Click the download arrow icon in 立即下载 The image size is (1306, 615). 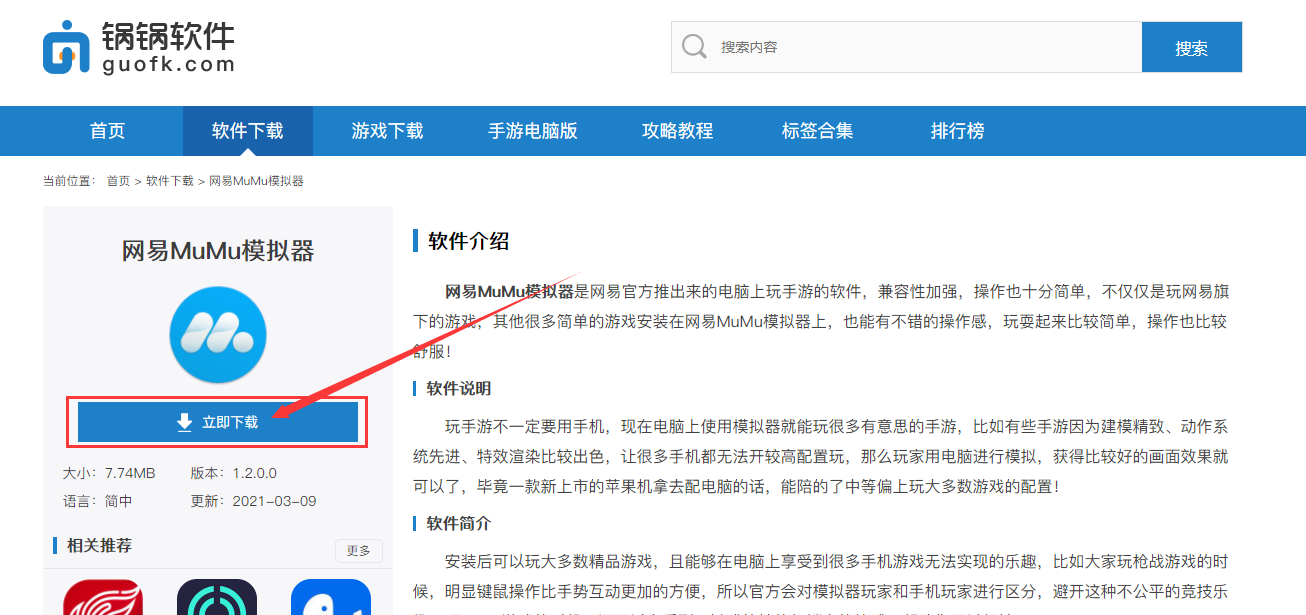(x=184, y=422)
